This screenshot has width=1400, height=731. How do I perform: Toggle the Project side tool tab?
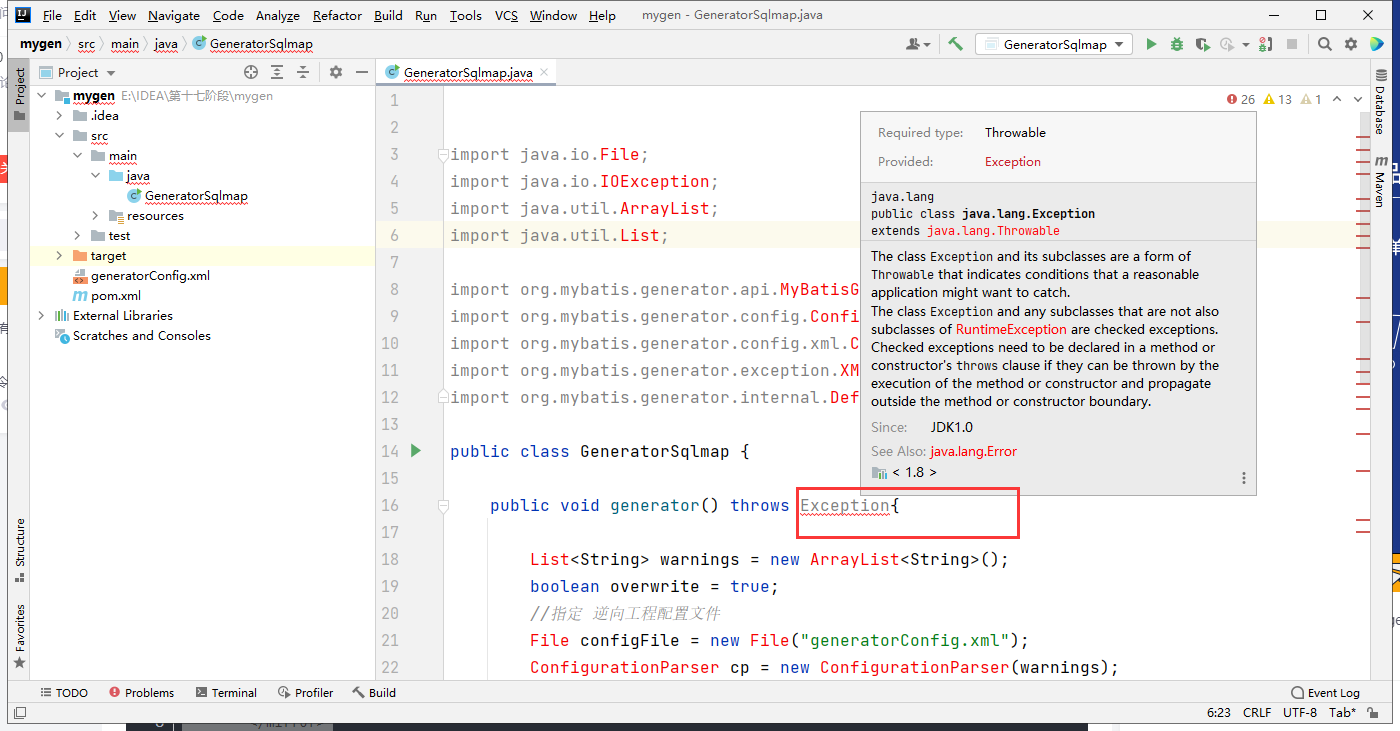tap(19, 94)
